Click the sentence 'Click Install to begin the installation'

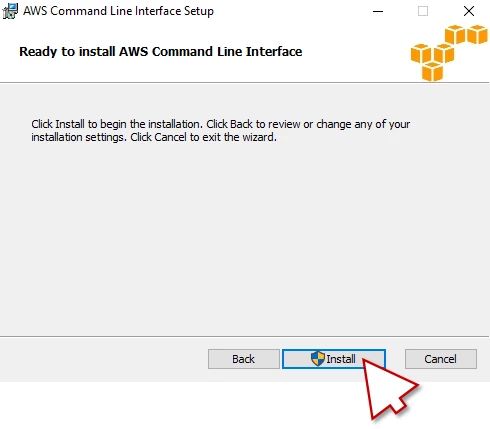coord(117,124)
